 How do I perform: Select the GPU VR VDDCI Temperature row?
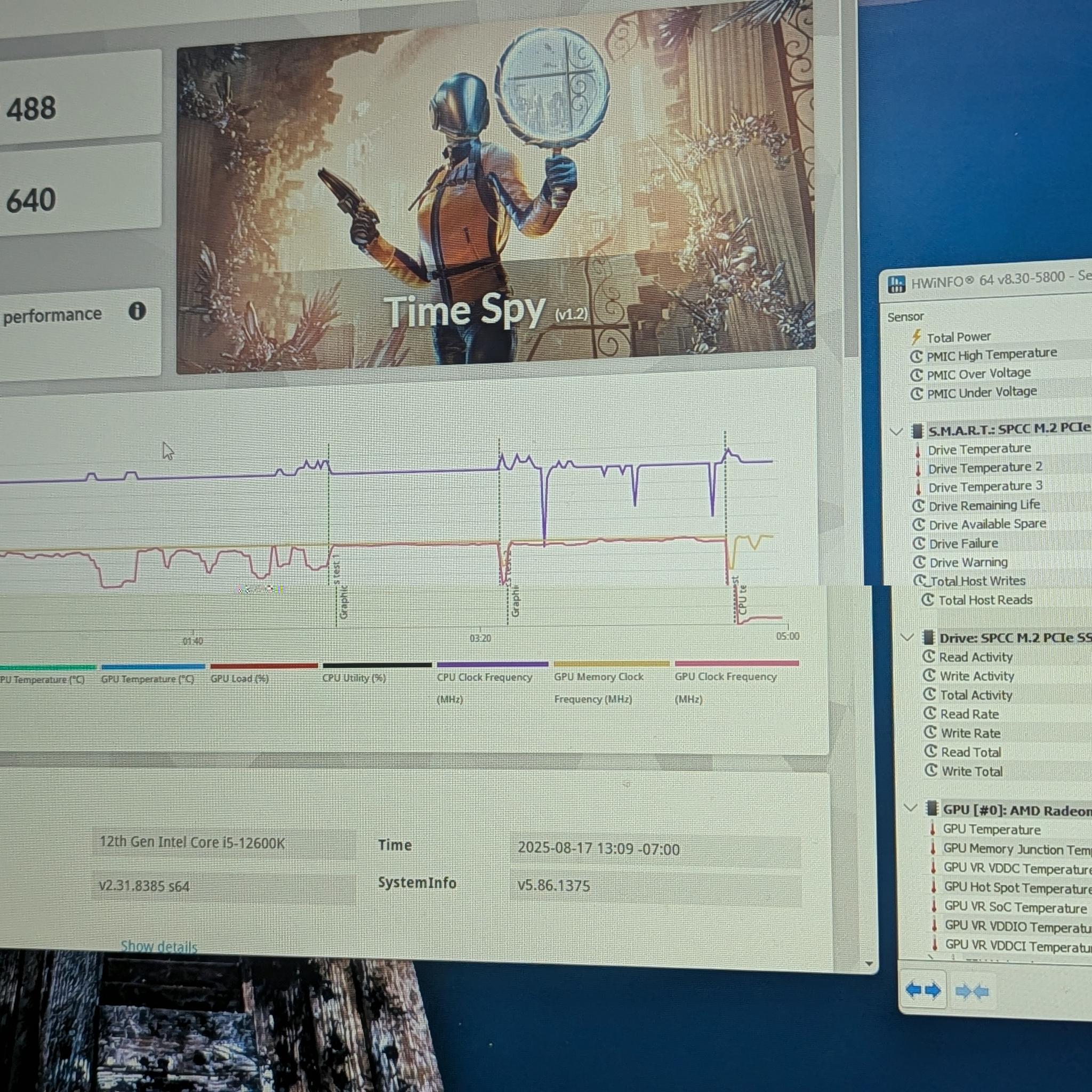(x=1011, y=945)
